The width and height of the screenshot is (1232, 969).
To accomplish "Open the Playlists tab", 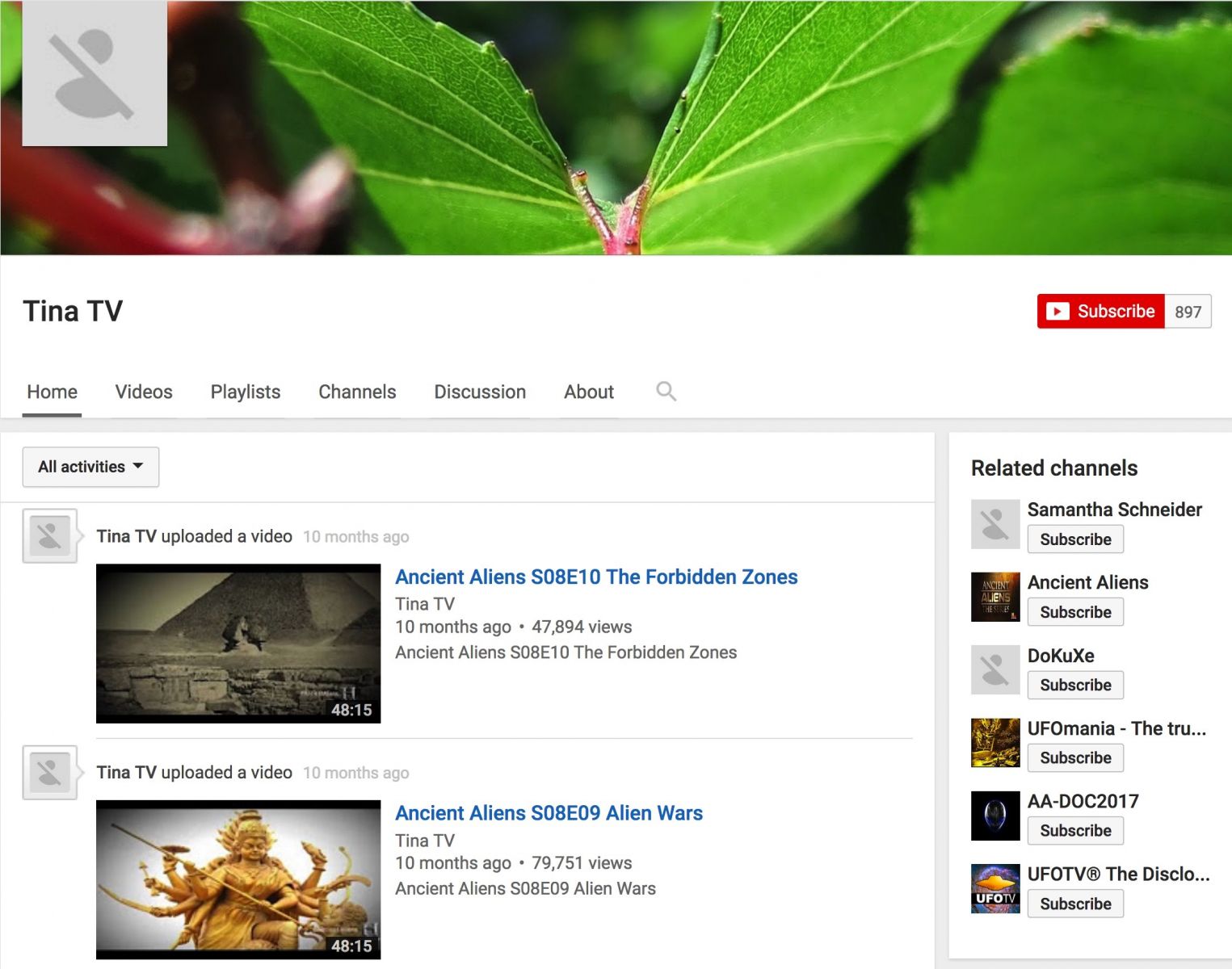I will point(246,392).
